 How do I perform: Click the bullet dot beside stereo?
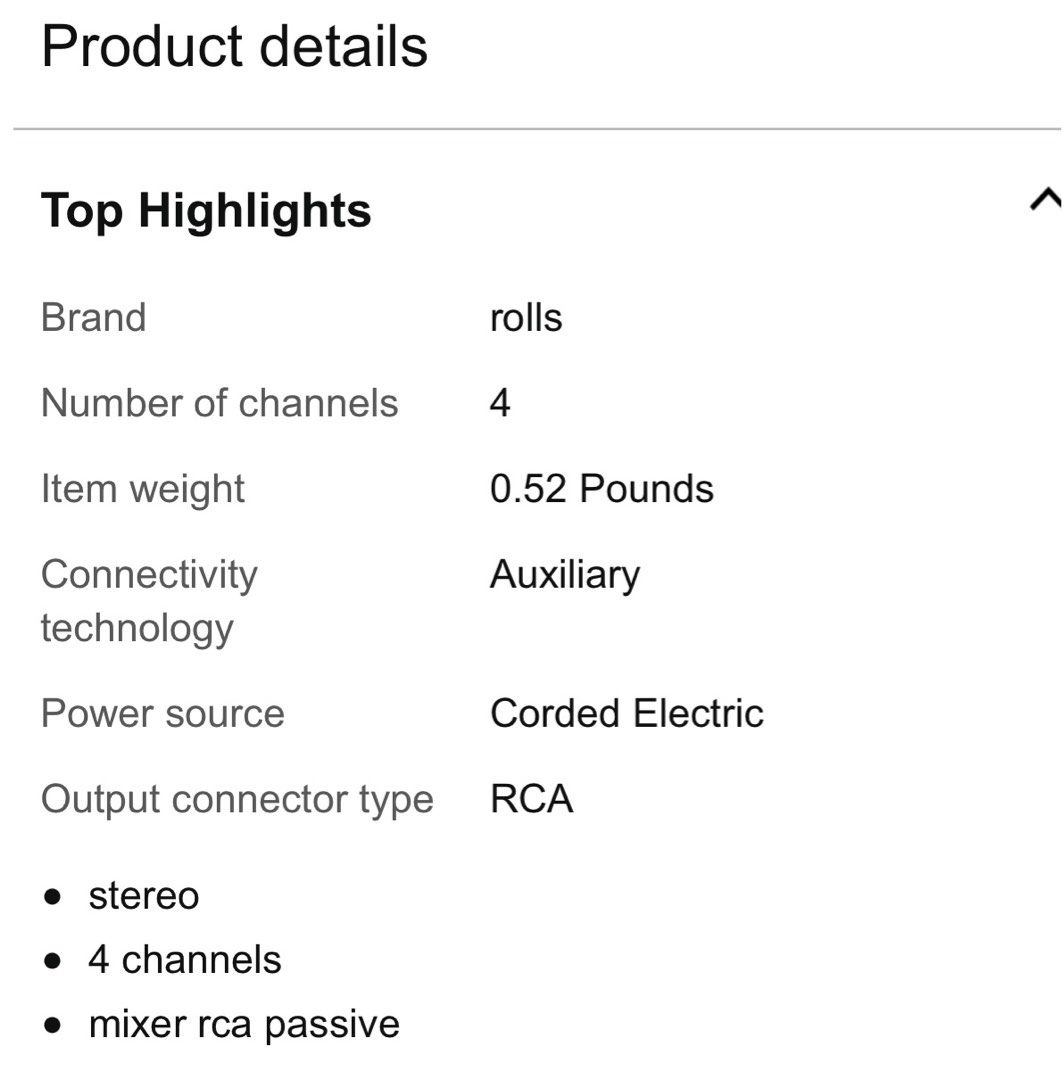click(x=52, y=897)
